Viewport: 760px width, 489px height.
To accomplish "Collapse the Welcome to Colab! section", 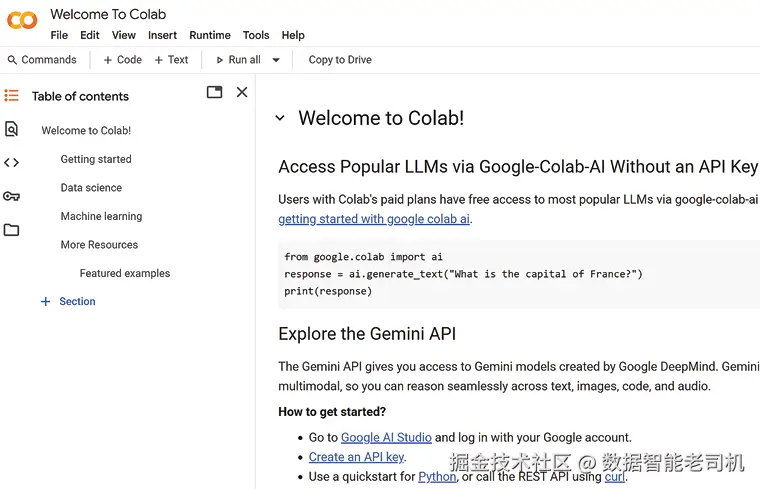I will pyautogui.click(x=280, y=118).
